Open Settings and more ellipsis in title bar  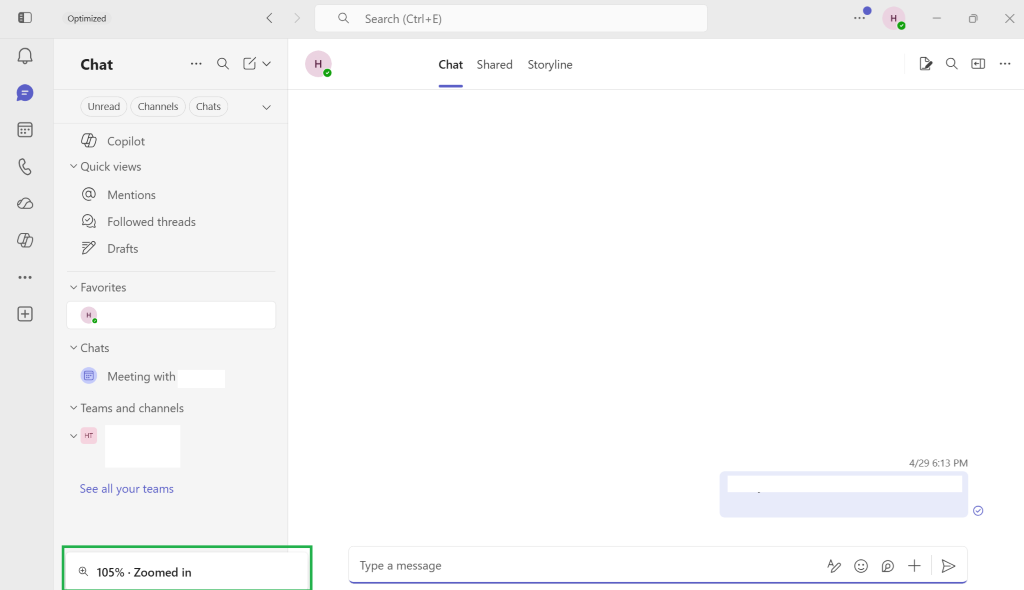click(x=859, y=18)
